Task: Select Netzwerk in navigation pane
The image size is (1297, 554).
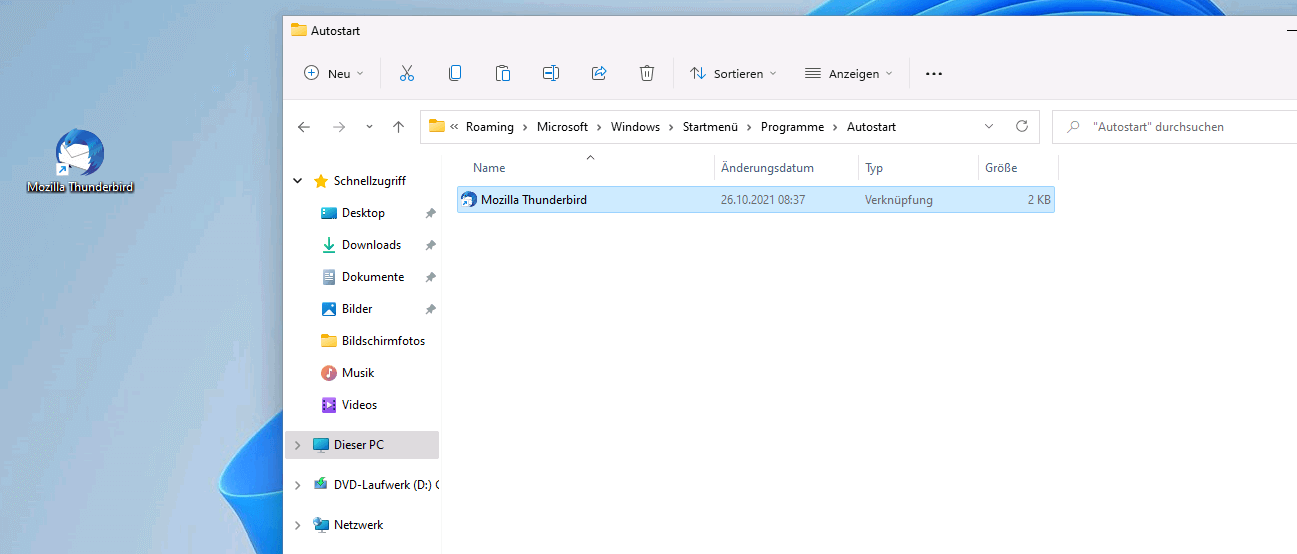Action: 358,525
